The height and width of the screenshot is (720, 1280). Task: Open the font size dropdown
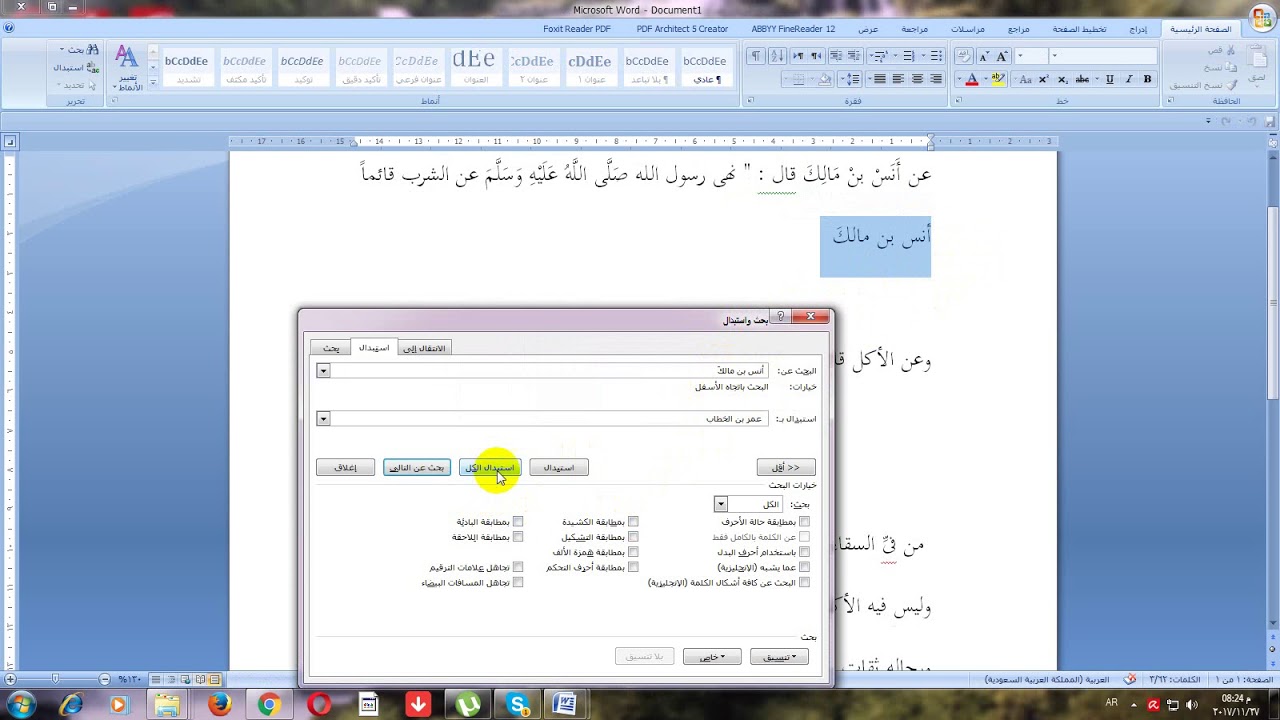1022,56
